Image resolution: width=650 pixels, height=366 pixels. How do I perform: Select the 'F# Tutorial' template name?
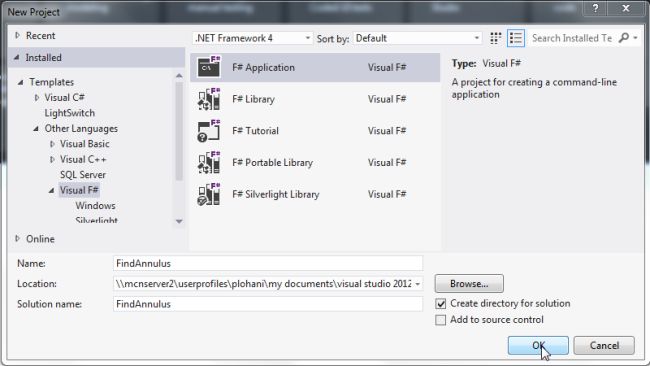pyautogui.click(x=255, y=131)
